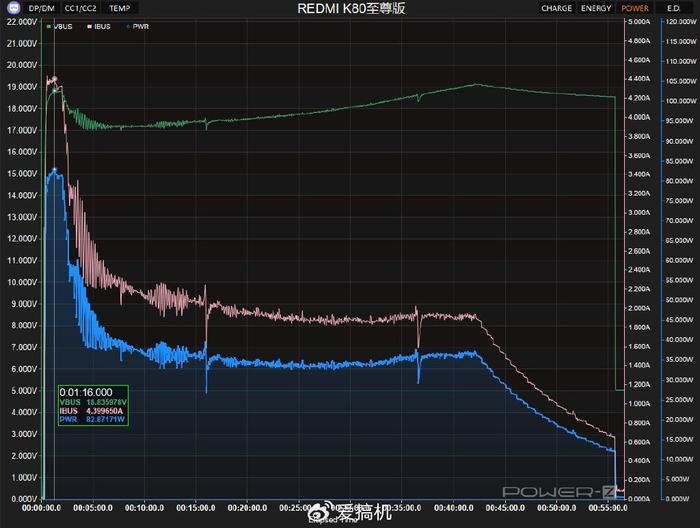700x528 pixels.
Task: Click the VBUS 18.835978V tooltip value
Action: 93,402
